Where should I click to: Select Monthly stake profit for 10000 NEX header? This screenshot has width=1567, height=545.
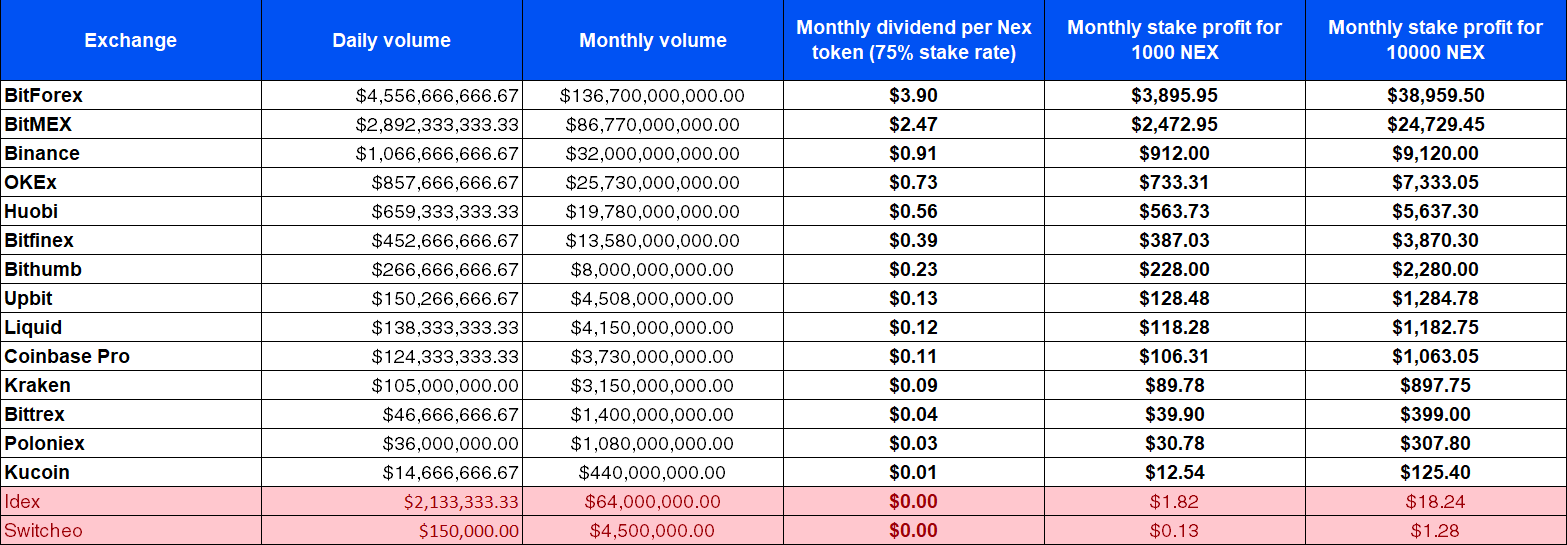pyautogui.click(x=1436, y=41)
